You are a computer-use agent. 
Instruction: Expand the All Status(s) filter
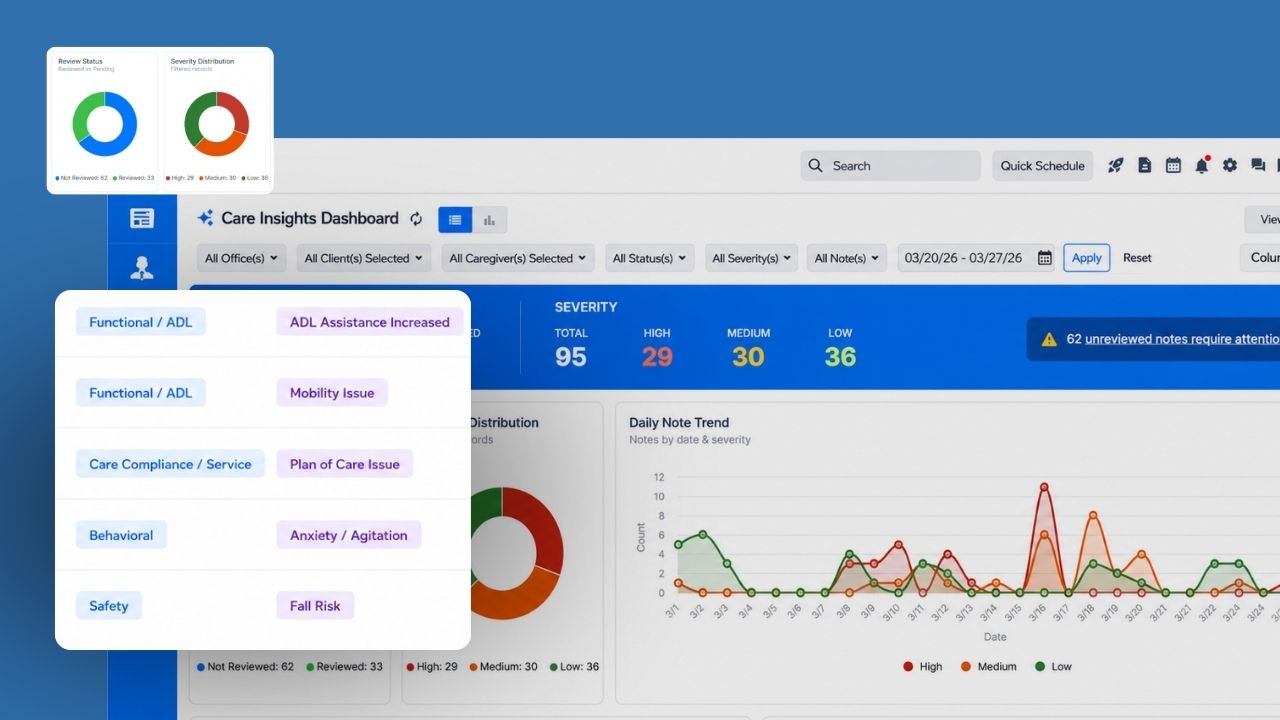pyautogui.click(x=650, y=258)
